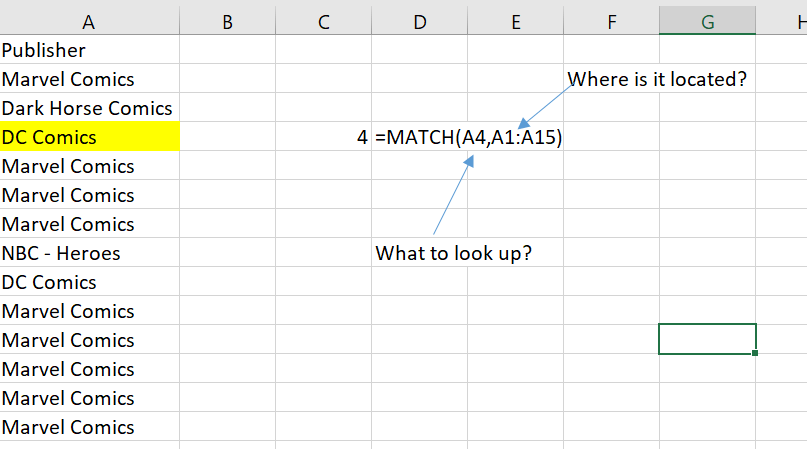Click the Marvel Comics cell directly below DC Comics highlighted
This screenshot has height=449, width=807.
tap(90, 166)
